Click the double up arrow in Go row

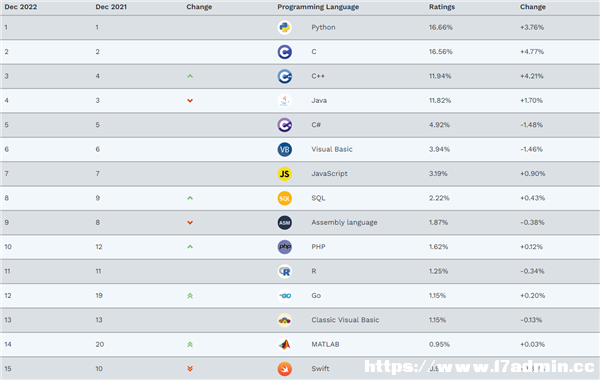(x=190, y=296)
